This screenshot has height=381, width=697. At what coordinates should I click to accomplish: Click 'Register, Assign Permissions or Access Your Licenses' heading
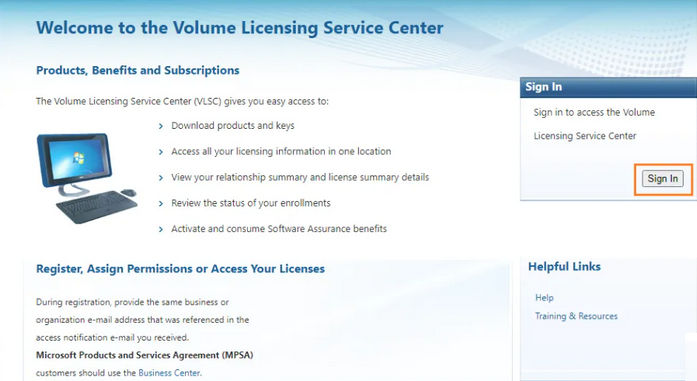pyautogui.click(x=180, y=269)
